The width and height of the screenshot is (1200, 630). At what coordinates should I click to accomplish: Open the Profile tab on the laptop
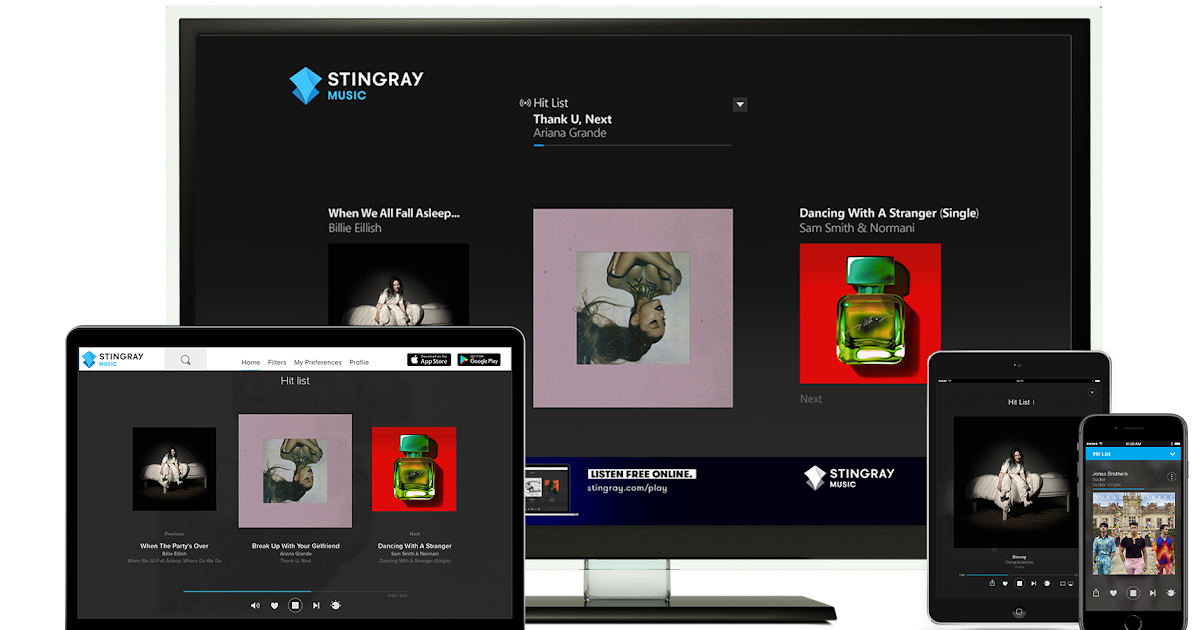click(x=359, y=362)
